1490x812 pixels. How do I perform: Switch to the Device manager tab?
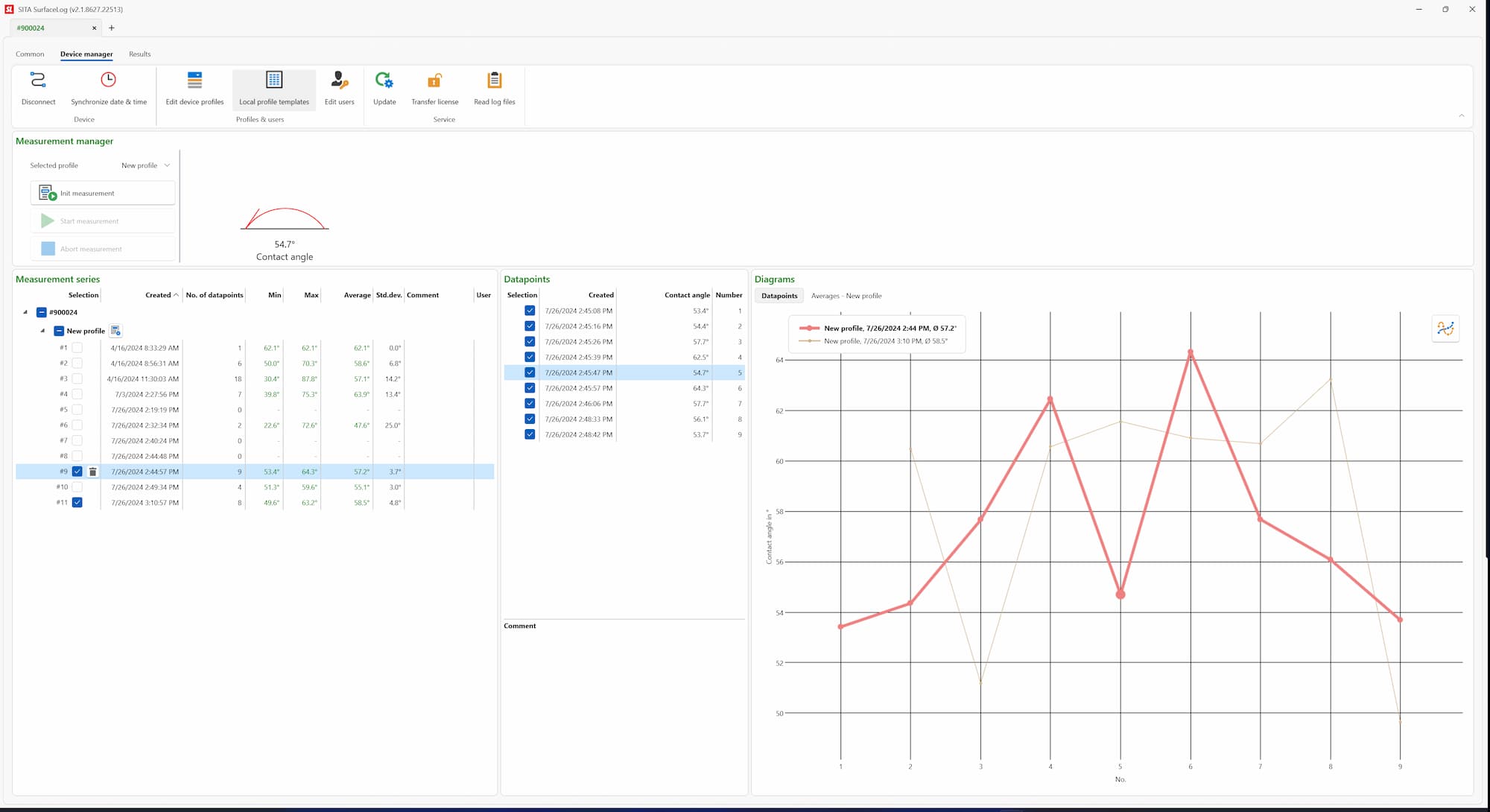point(86,54)
